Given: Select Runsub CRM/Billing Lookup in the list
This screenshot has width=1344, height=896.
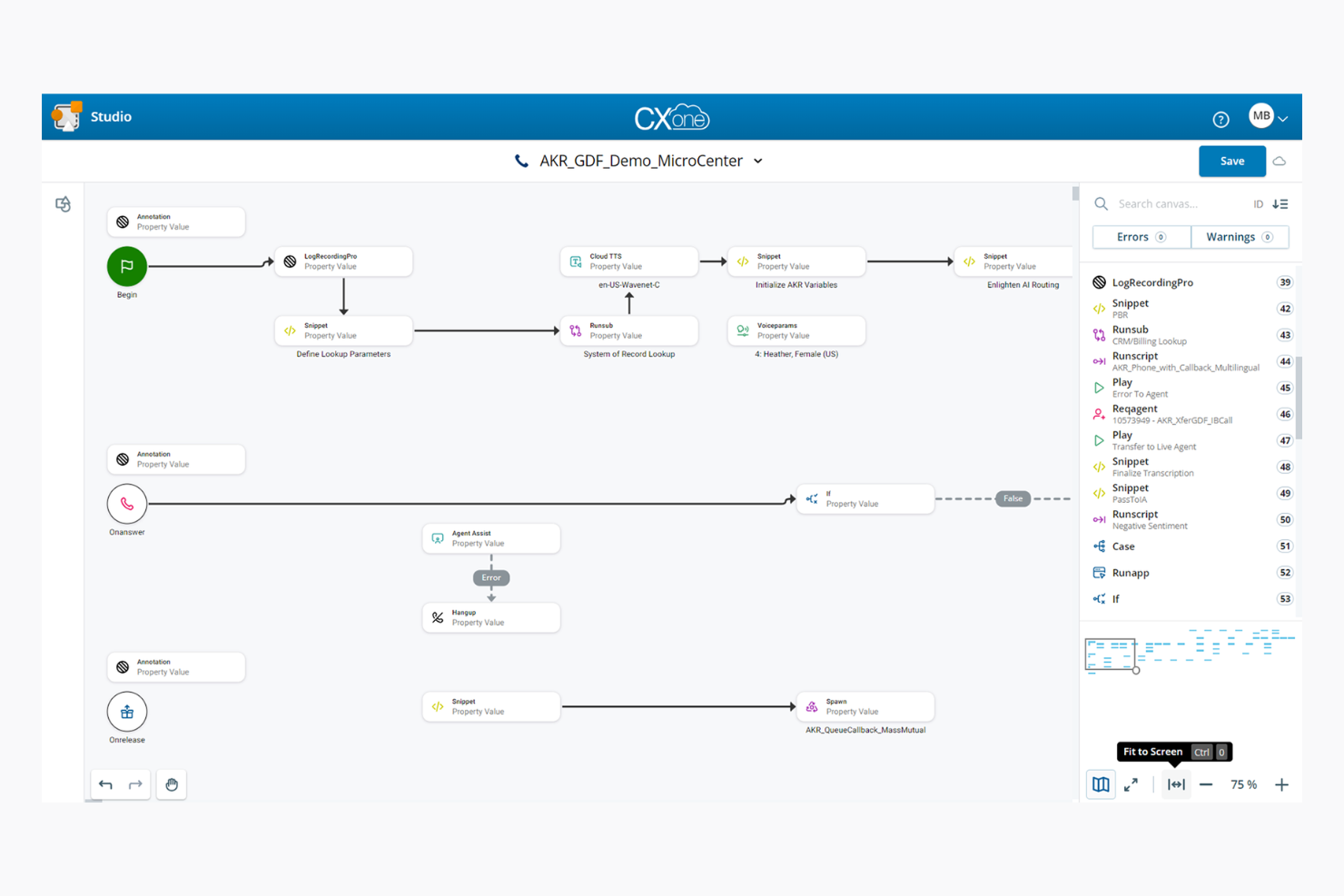Looking at the screenshot, I should (1191, 335).
